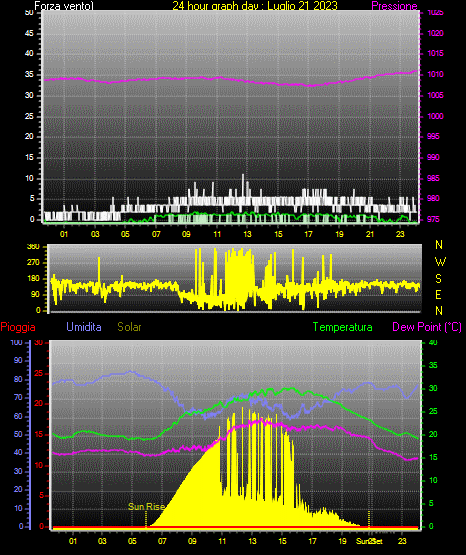The height and width of the screenshot is (555, 466).
Task: Click humidity axis value "70"
Action: coord(18,397)
